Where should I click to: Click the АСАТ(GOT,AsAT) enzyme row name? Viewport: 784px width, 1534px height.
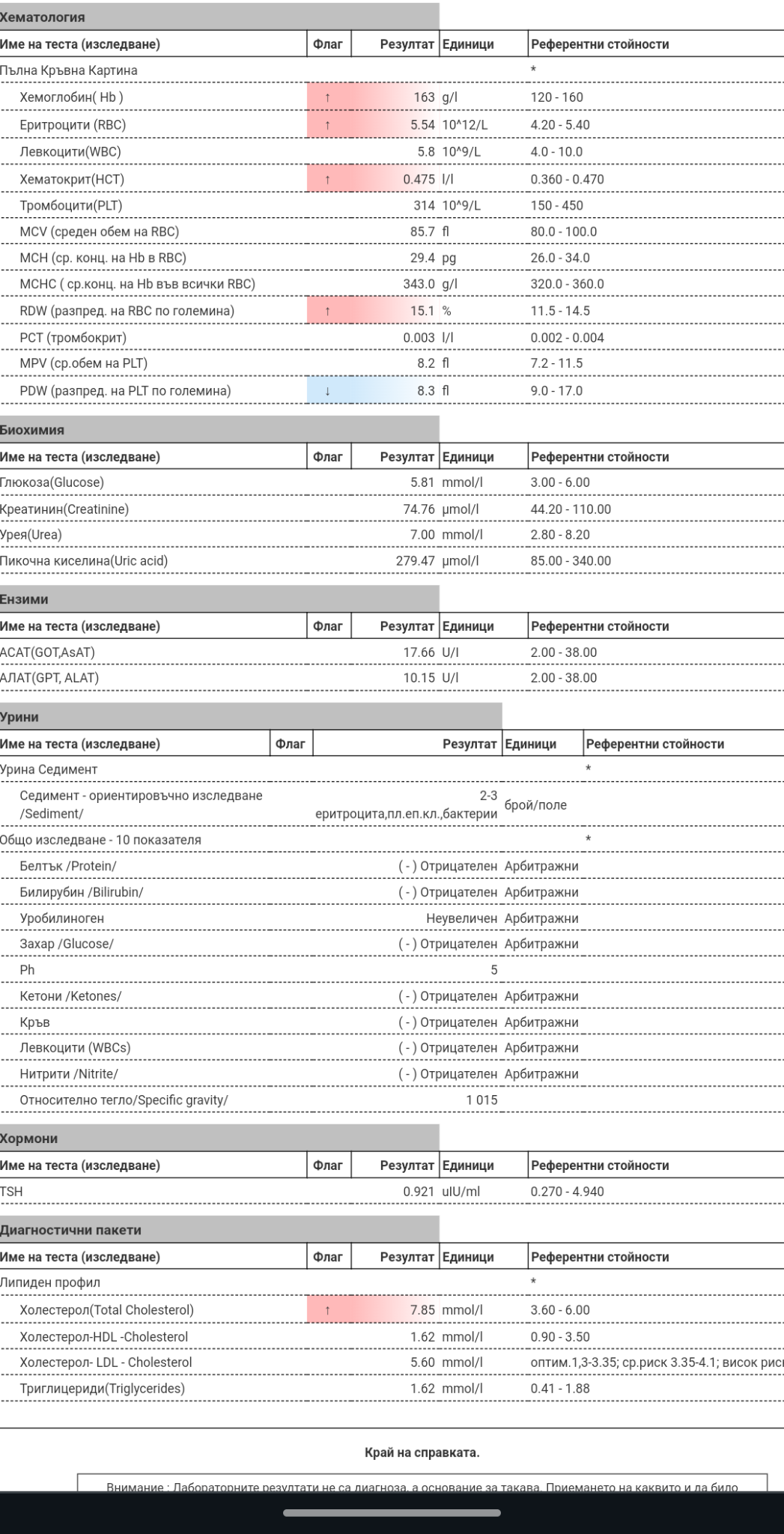[x=47, y=652]
